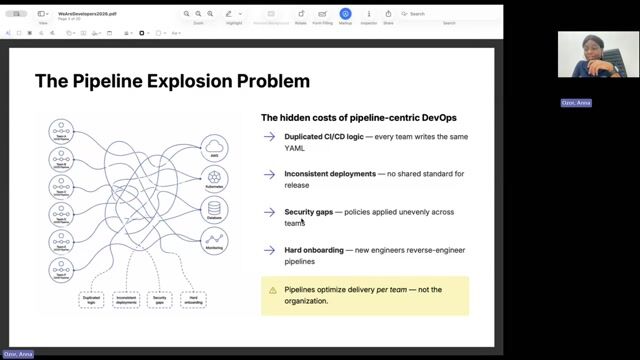Toggle the blue Markup toolbar button
The width and height of the screenshot is (640, 360).
pos(345,14)
